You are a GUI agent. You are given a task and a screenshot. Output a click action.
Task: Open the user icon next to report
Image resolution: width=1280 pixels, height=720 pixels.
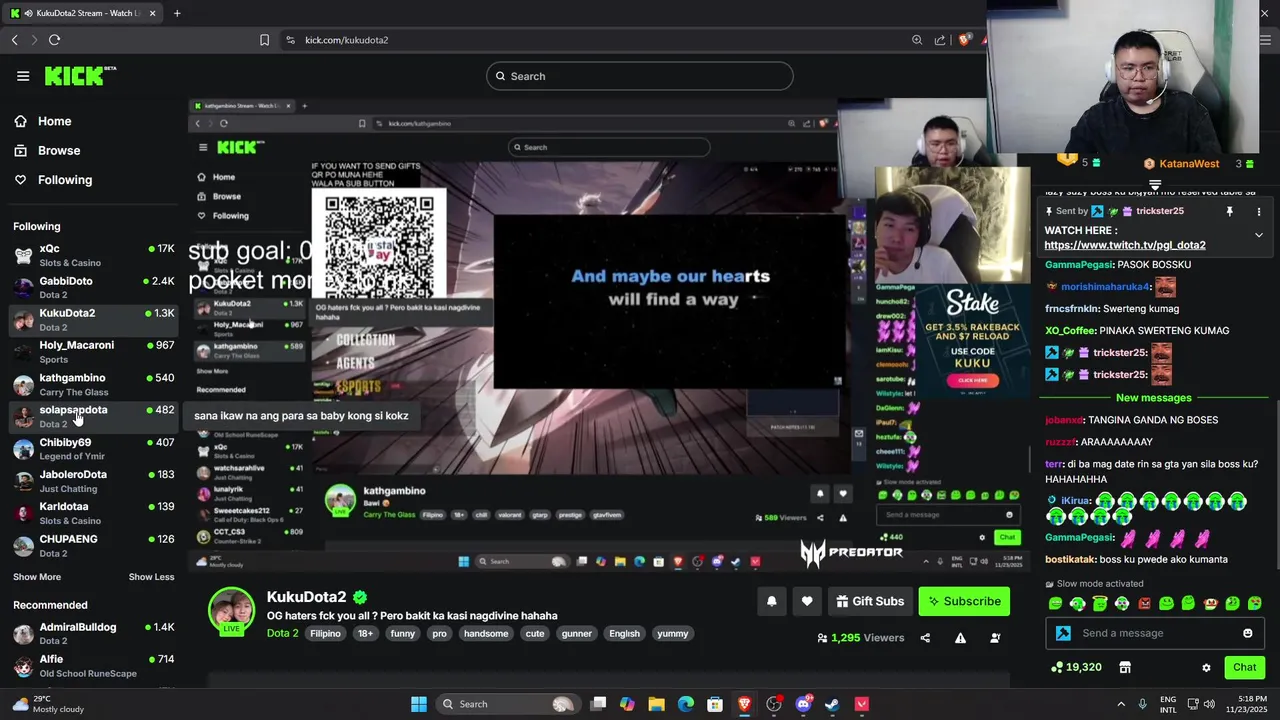click(995, 638)
